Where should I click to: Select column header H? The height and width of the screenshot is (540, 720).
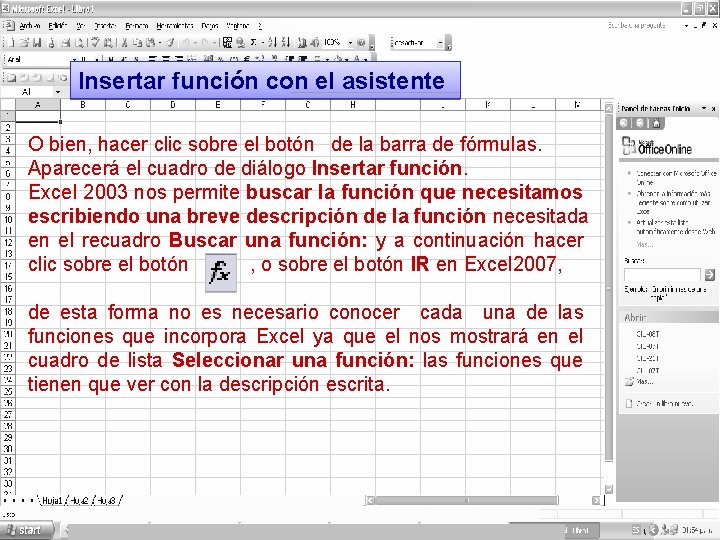tap(353, 105)
